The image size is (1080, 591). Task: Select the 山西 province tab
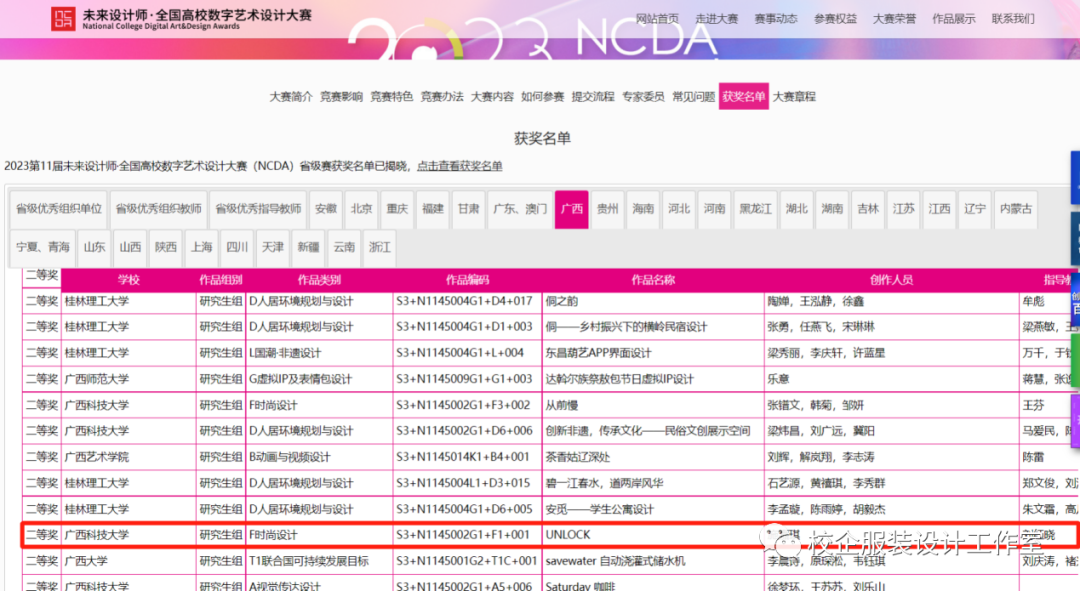130,247
